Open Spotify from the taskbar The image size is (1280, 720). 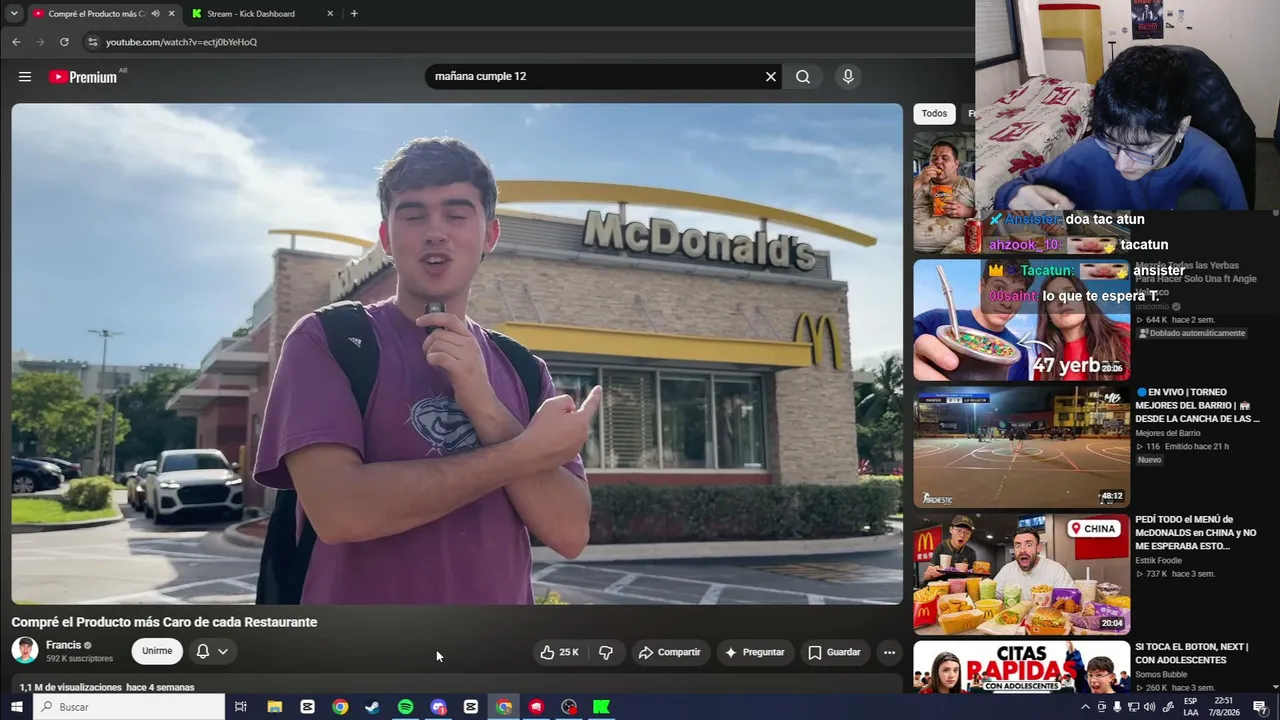pos(405,707)
